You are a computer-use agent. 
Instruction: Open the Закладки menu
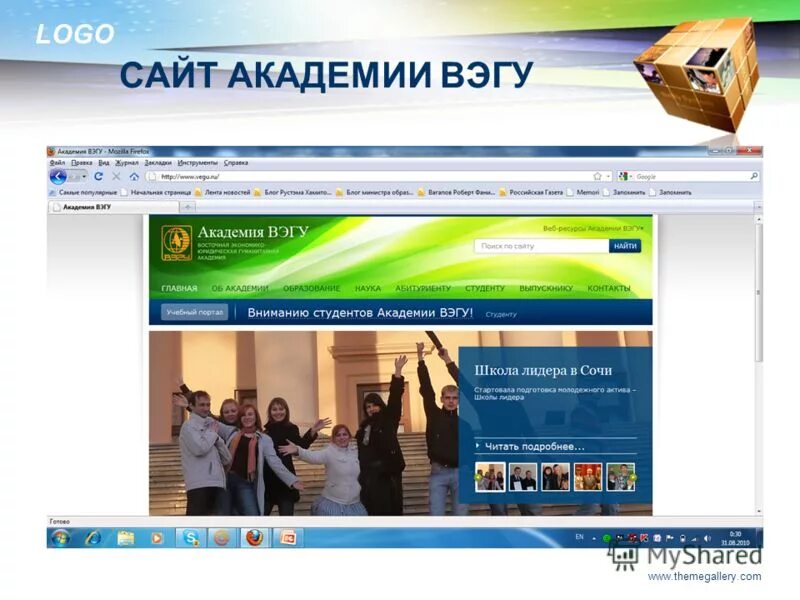(158, 163)
